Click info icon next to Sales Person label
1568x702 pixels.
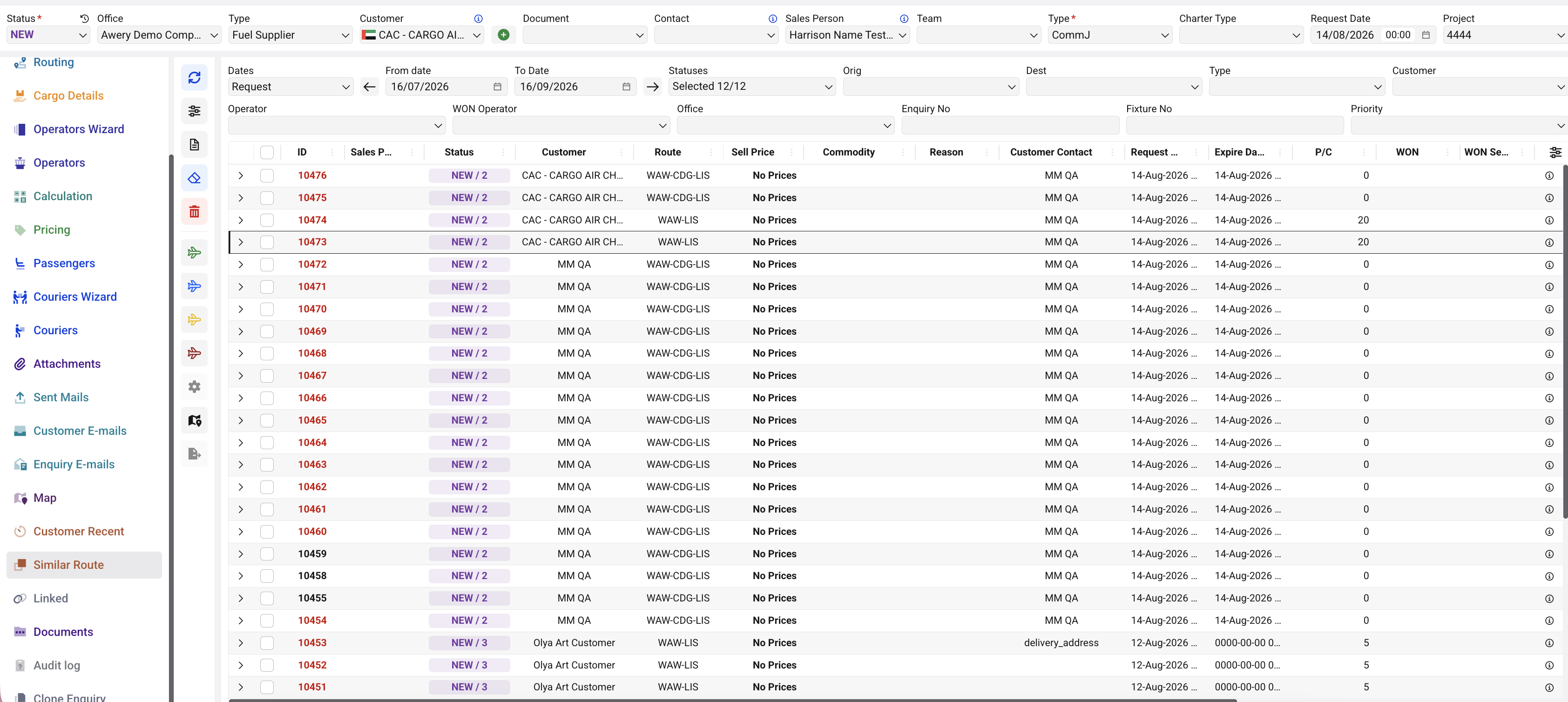(904, 19)
